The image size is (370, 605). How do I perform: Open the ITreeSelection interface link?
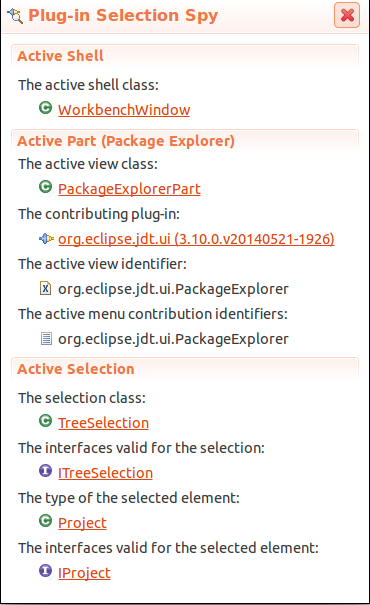(x=105, y=473)
